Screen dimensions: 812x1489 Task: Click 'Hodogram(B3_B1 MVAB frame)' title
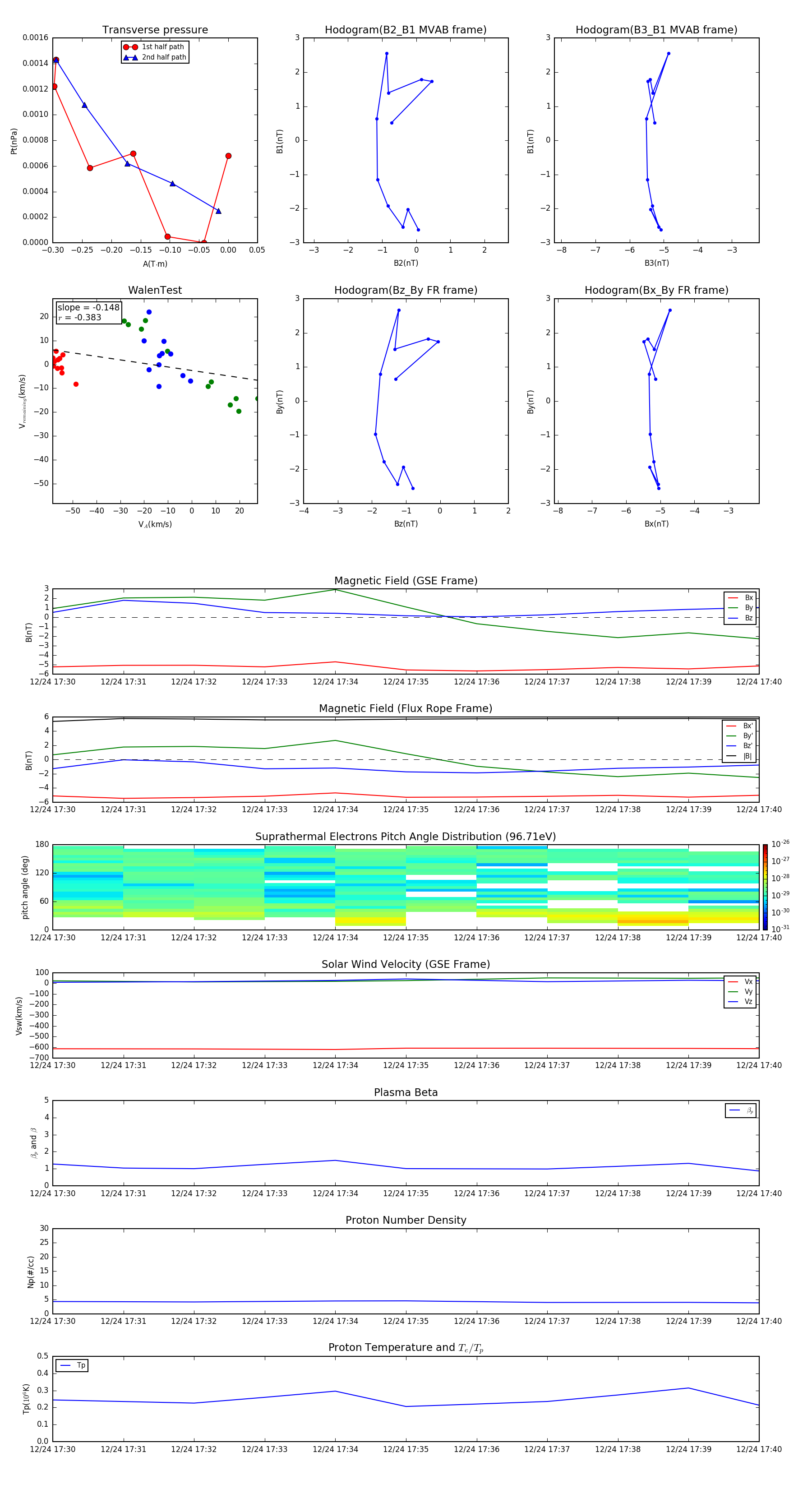pos(656,30)
